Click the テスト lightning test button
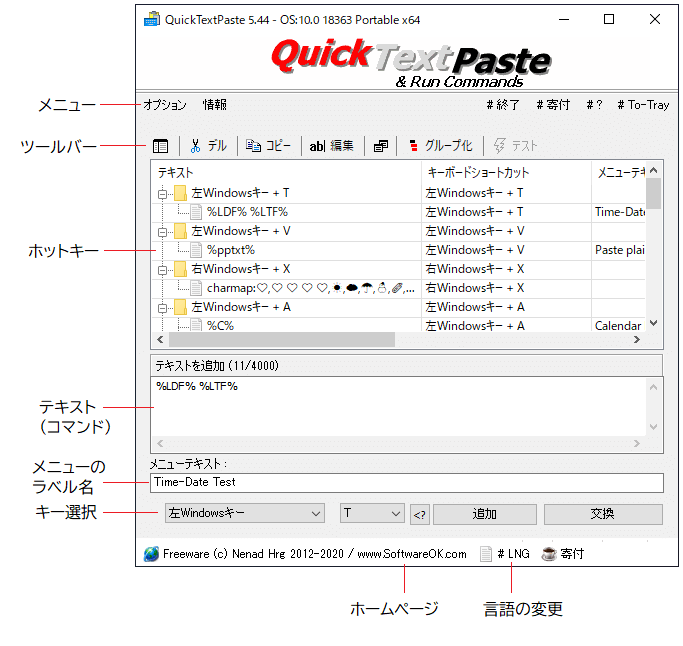Screen dimensions: 683x646 [515, 146]
